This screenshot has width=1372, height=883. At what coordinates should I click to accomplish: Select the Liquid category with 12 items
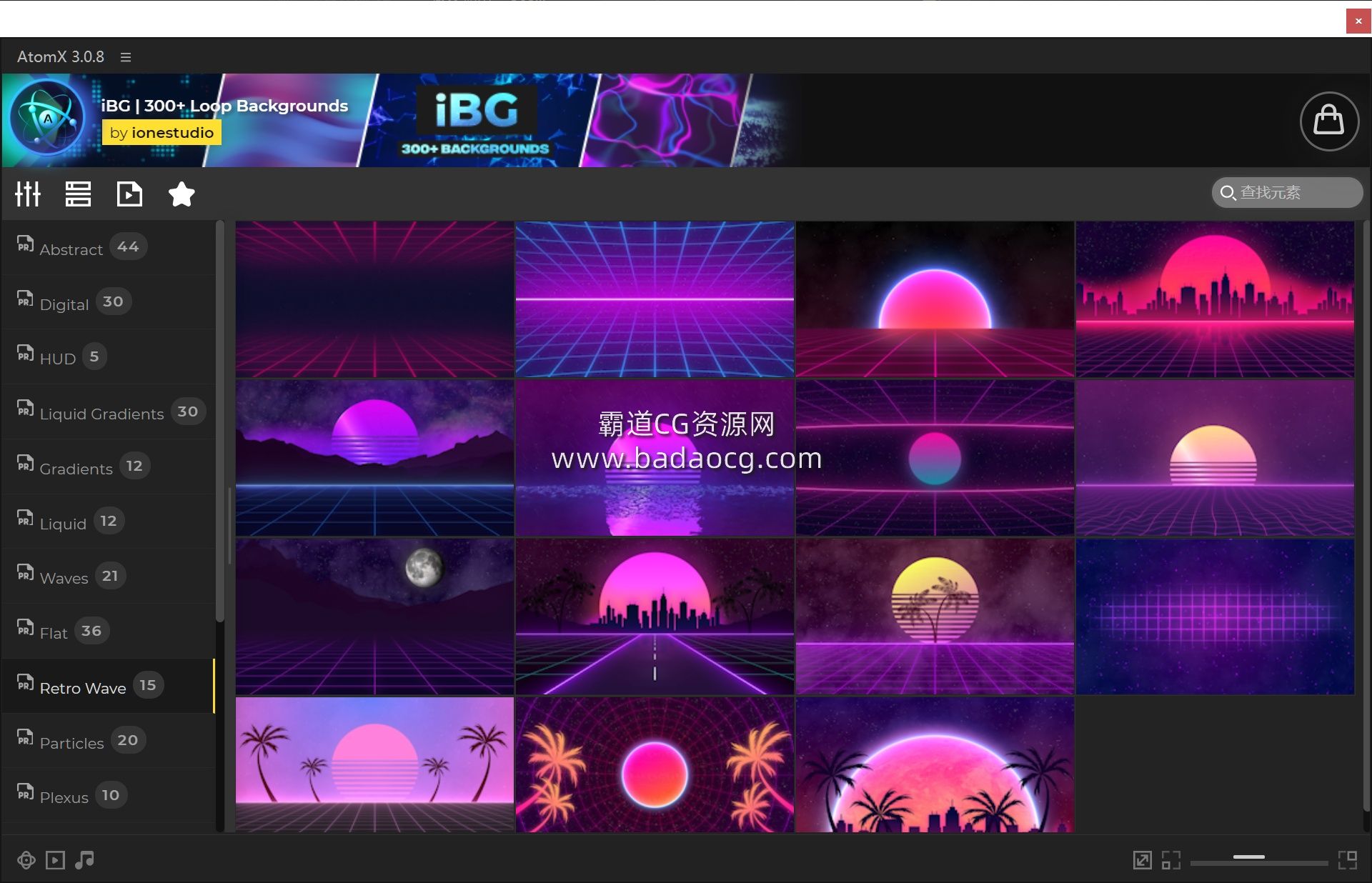[108, 522]
